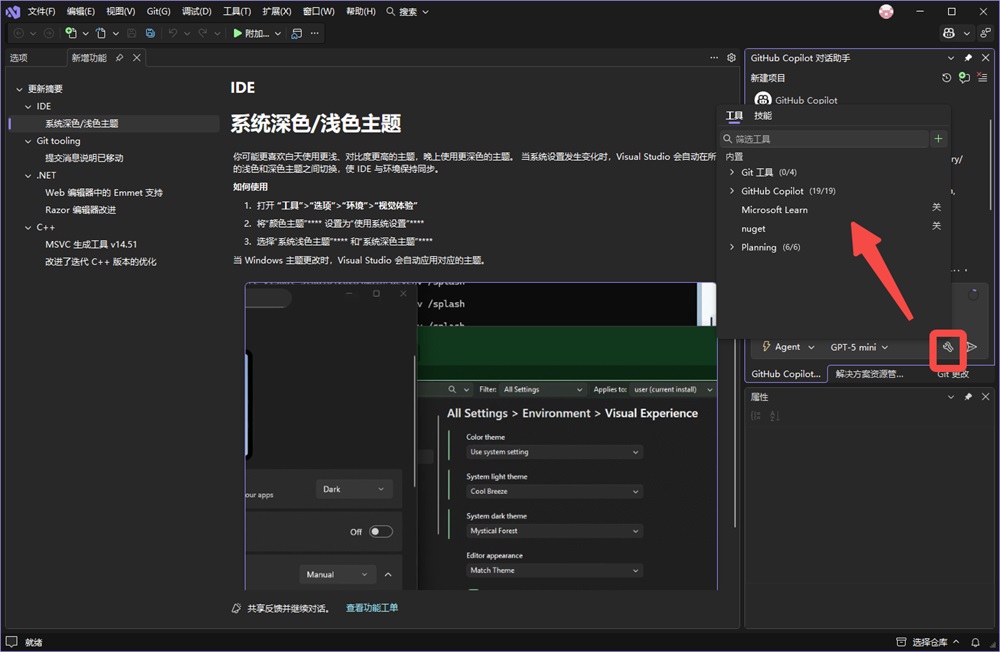Open the Copilot panel window options dropdown
Image resolution: width=1000 pixels, height=652 pixels.
(950, 57)
